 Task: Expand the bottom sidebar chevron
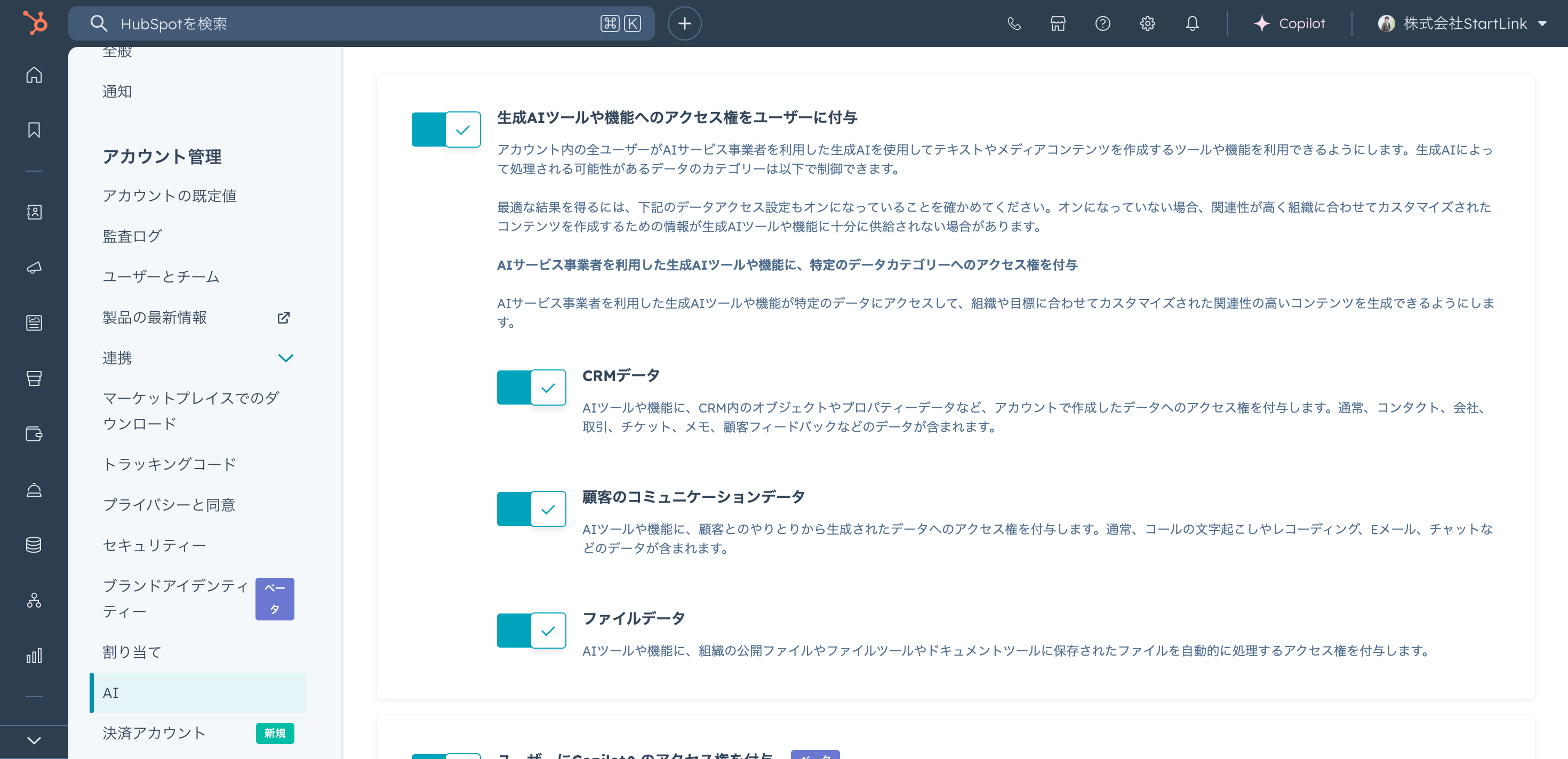[x=34, y=740]
